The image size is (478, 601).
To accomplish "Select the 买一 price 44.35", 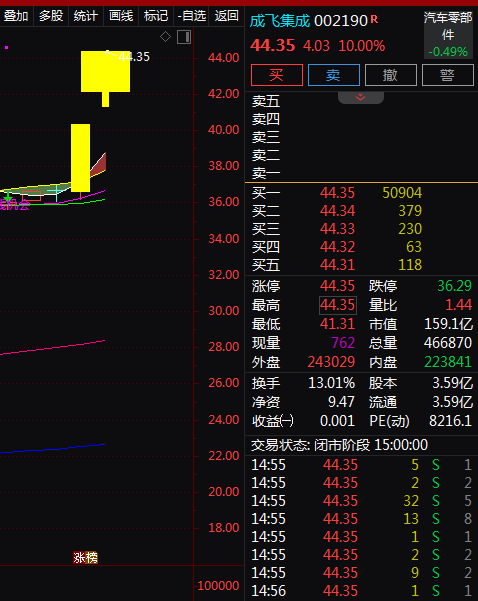I will (337, 193).
